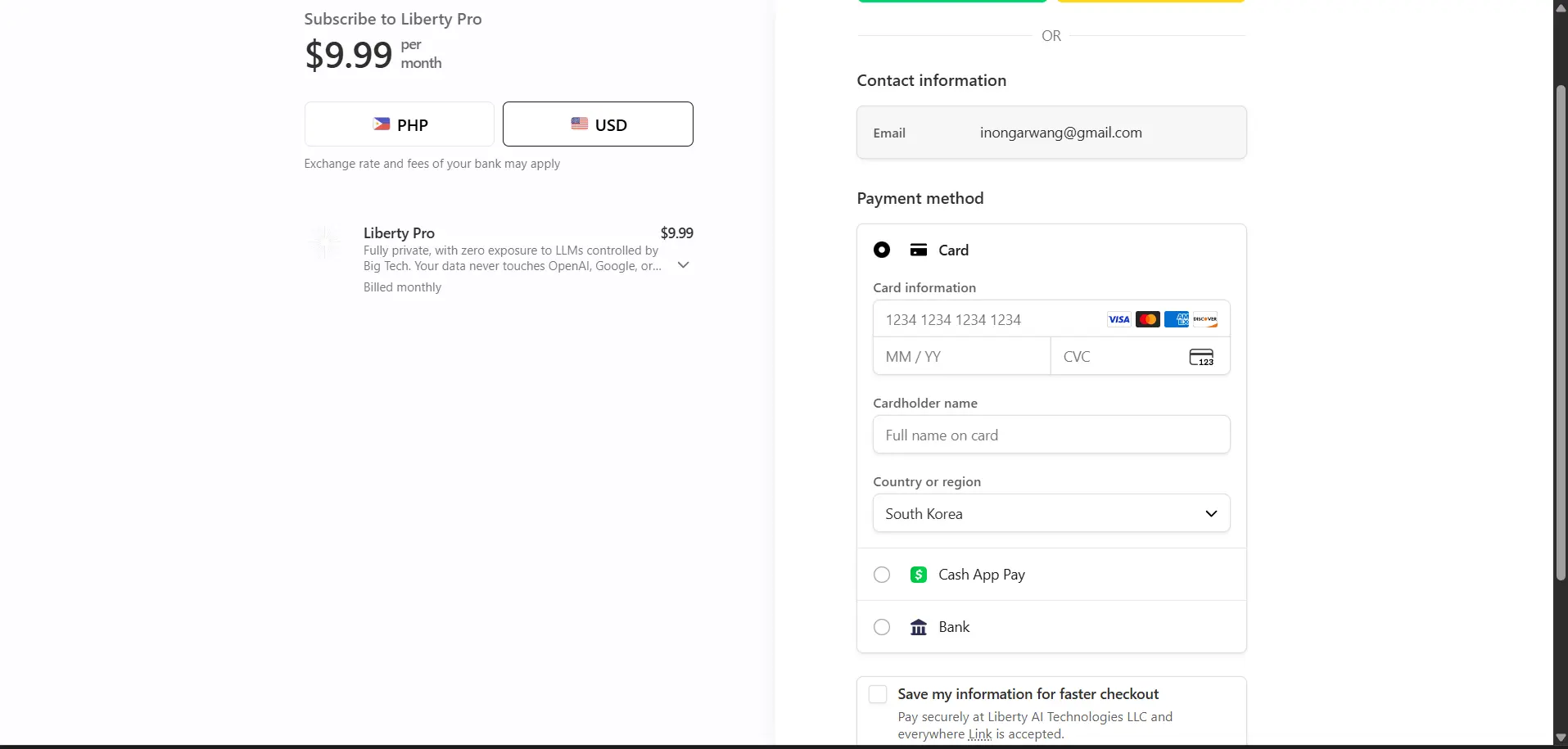The height and width of the screenshot is (749, 1568).
Task: Click the Discover logo icon
Action: [x=1205, y=319]
